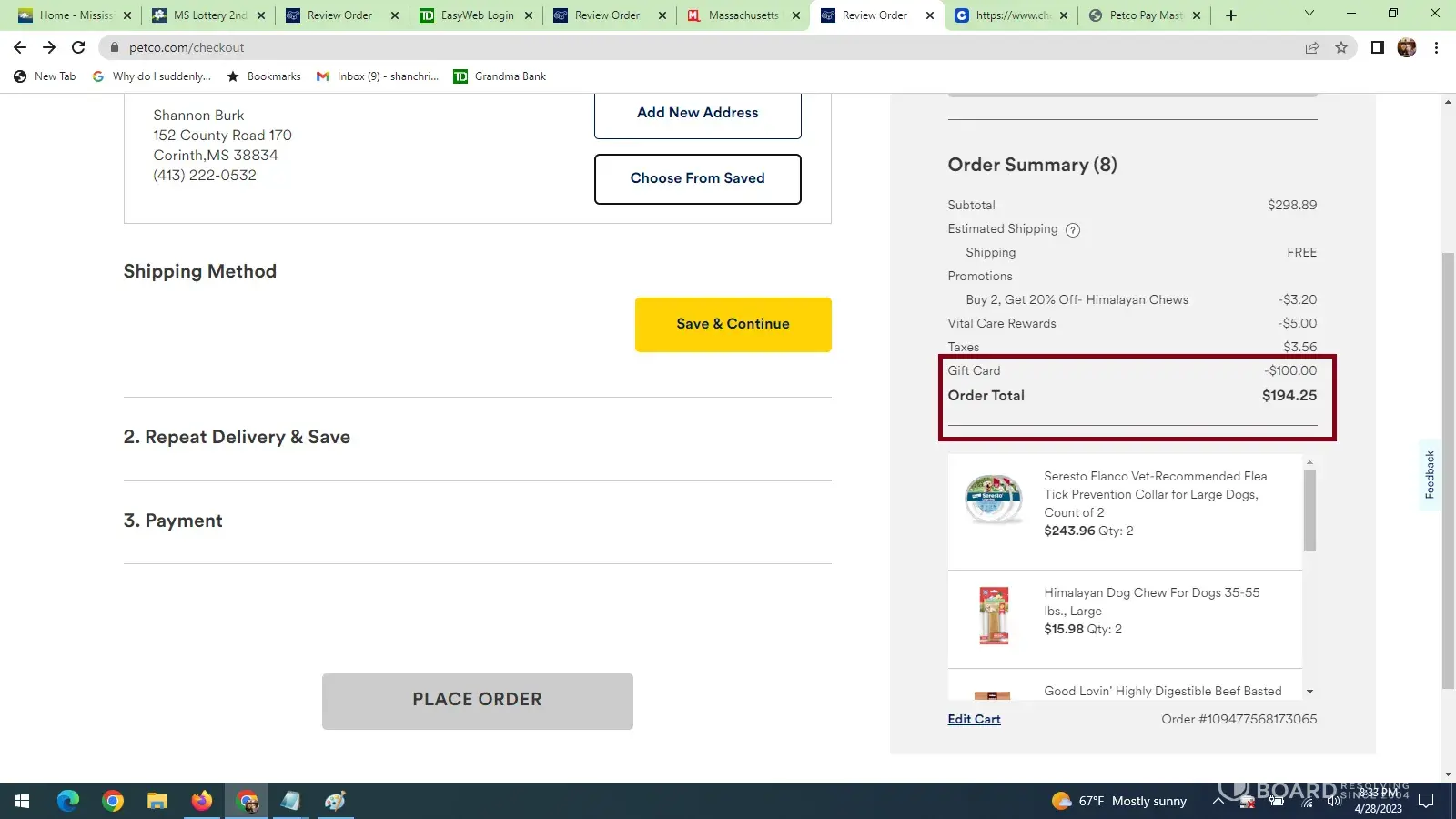Open Chrome three-dot menu
This screenshot has width=1456, height=819.
(x=1436, y=47)
